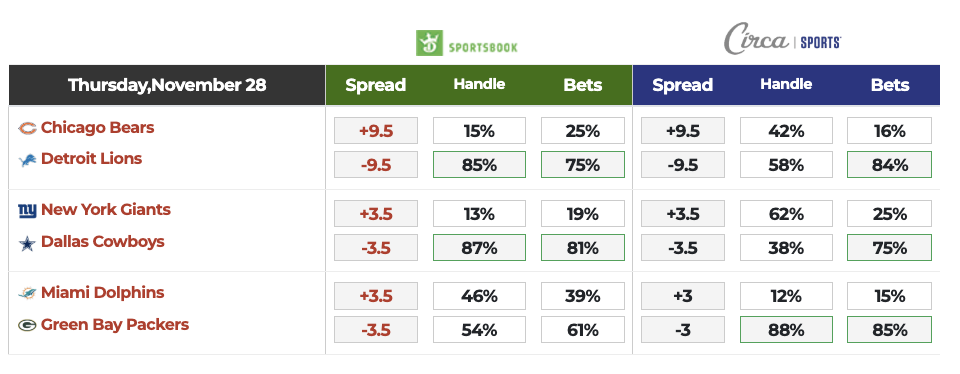Open the Dallas Cowboys team link

103,241
